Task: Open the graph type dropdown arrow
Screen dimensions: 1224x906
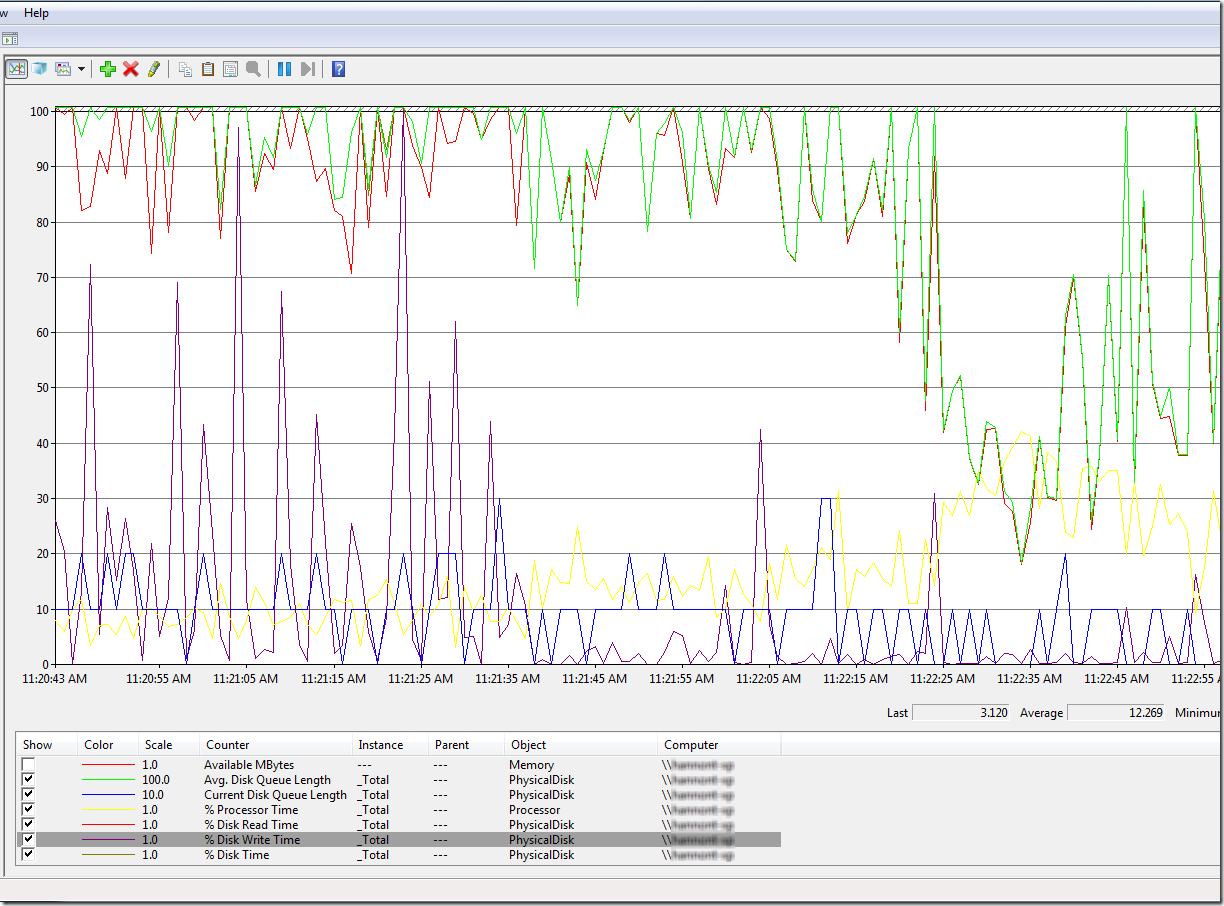Action: pos(81,69)
